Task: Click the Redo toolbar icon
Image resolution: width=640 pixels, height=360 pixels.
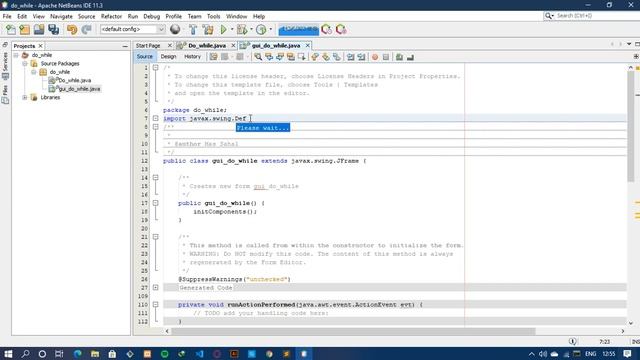Action: coord(86,29)
